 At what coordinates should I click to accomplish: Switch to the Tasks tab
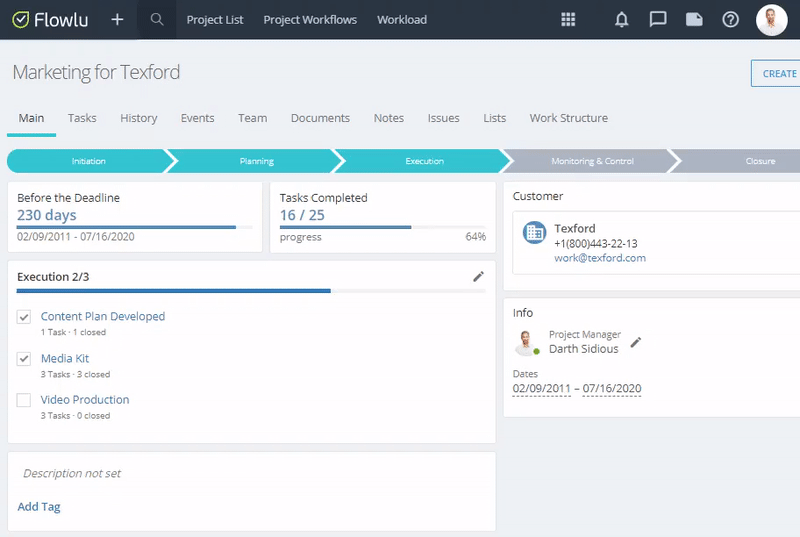[x=82, y=118]
